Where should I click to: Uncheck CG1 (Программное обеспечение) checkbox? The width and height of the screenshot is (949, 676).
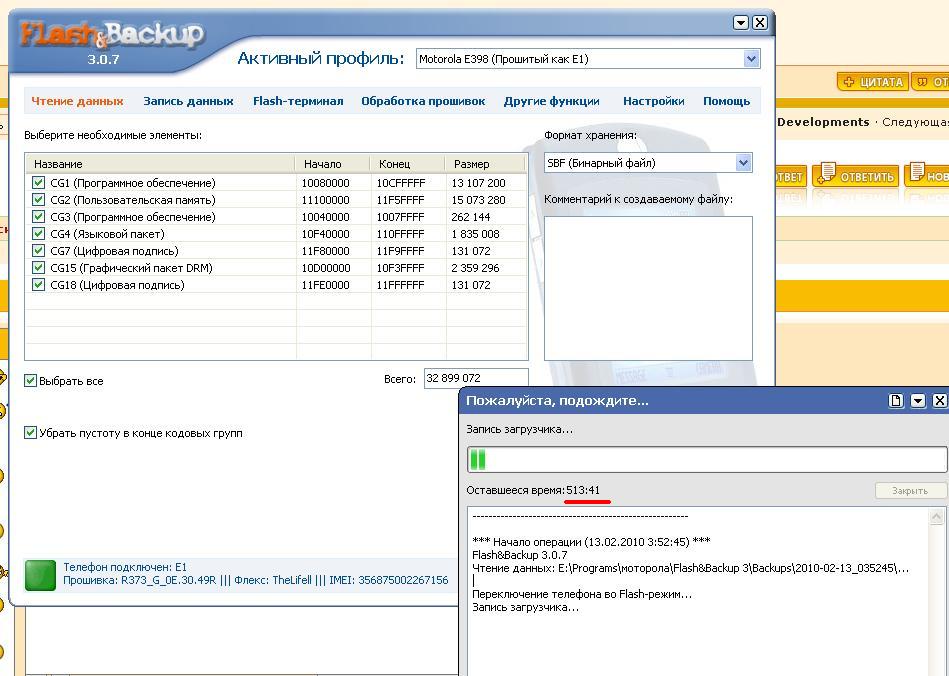[x=38, y=182]
